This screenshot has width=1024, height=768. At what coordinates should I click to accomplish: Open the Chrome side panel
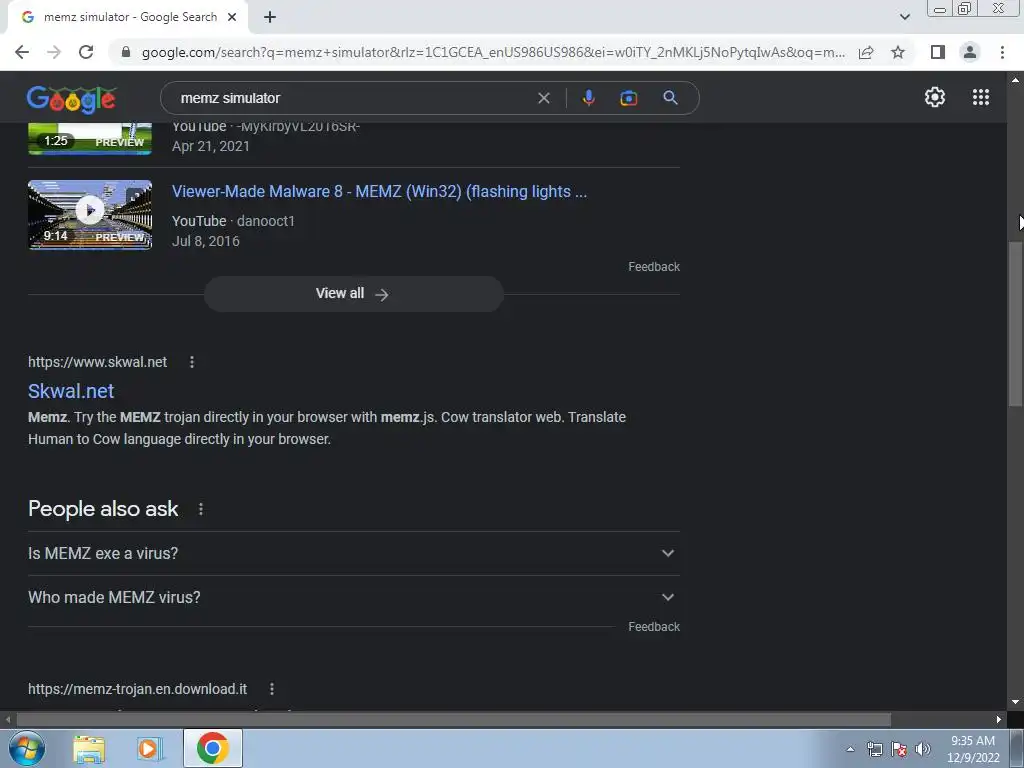[x=938, y=52]
